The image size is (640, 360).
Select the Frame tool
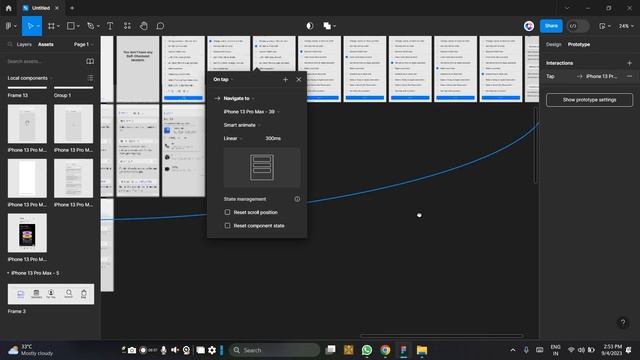coord(51,26)
